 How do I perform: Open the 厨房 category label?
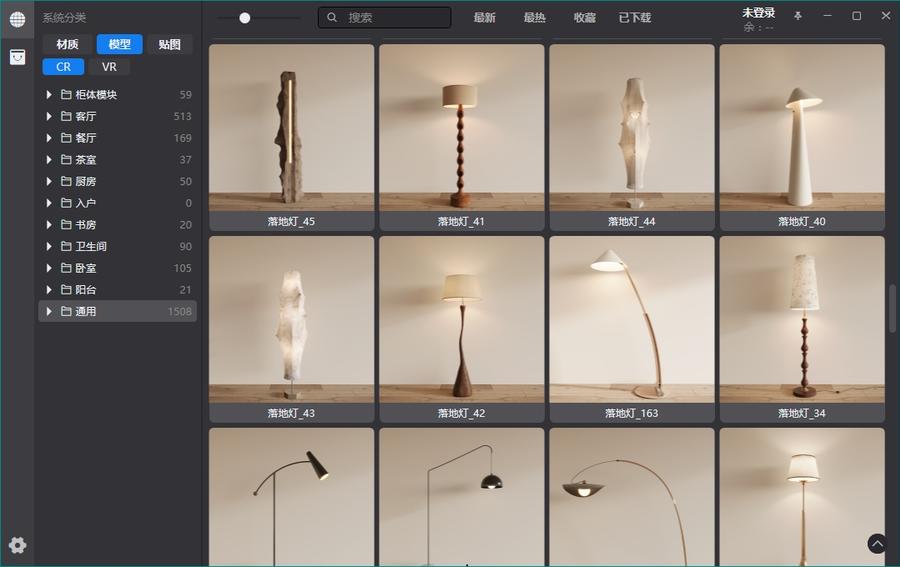click(x=86, y=181)
